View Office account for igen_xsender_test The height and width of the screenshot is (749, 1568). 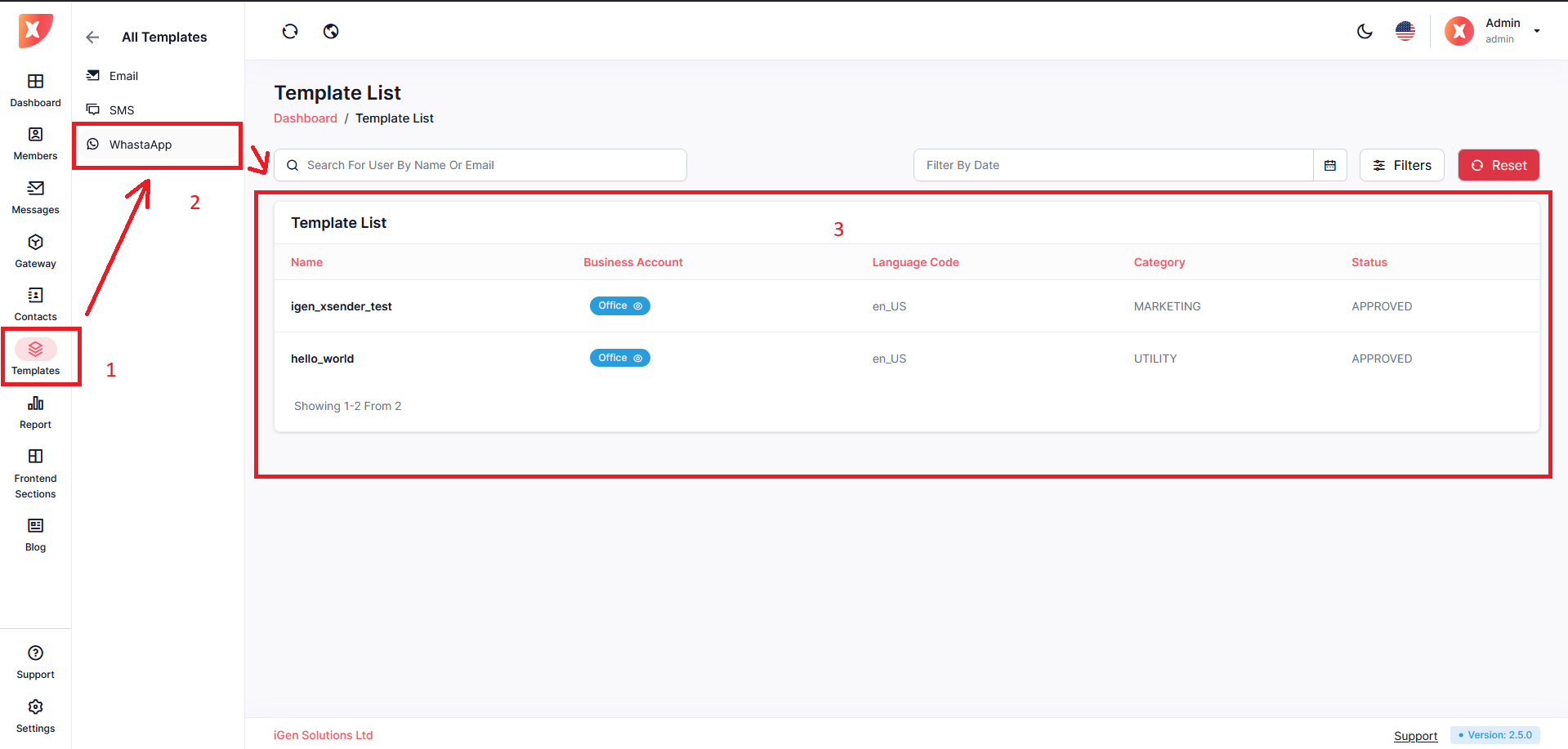coord(619,305)
